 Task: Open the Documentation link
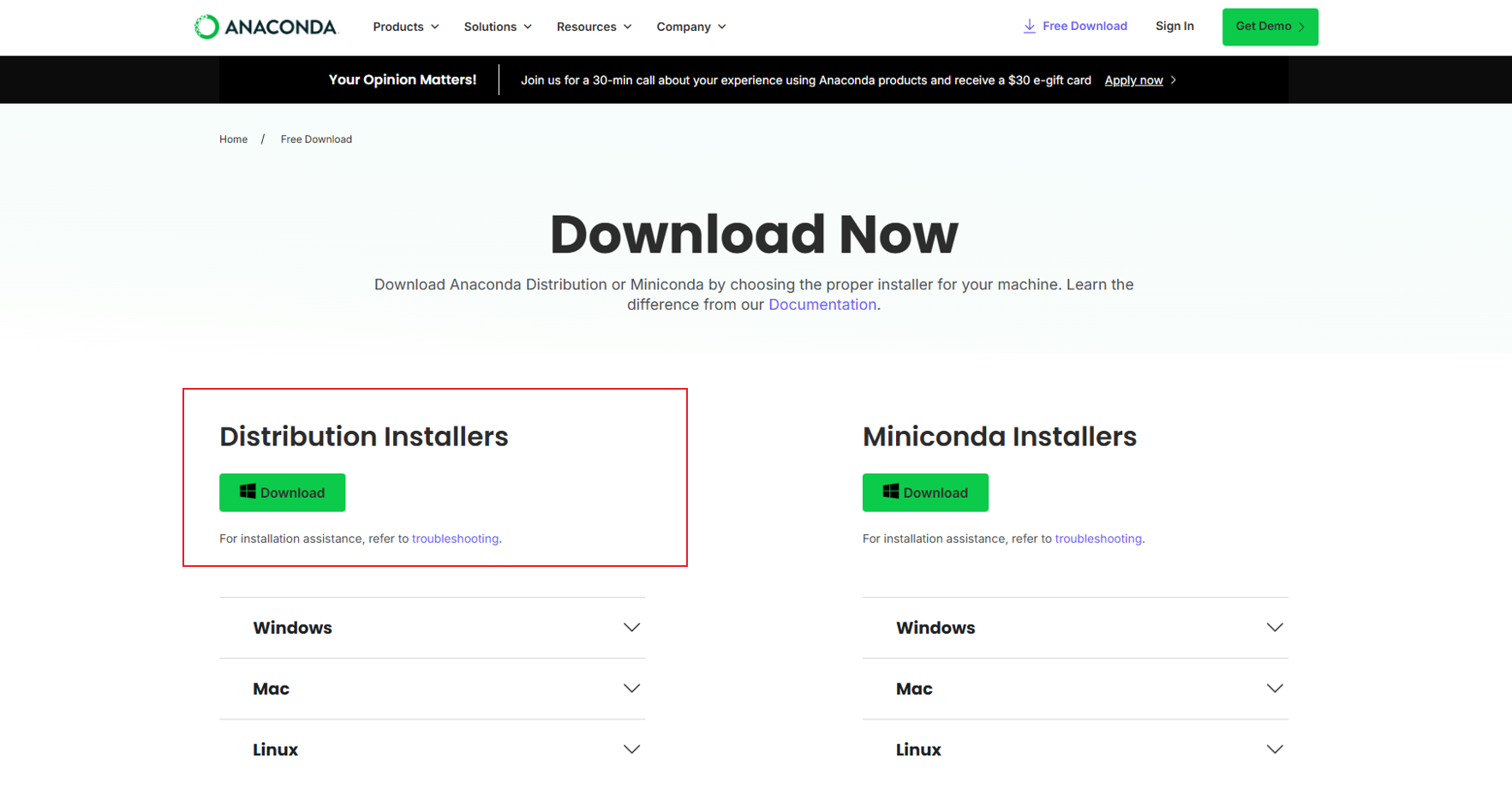pos(821,304)
